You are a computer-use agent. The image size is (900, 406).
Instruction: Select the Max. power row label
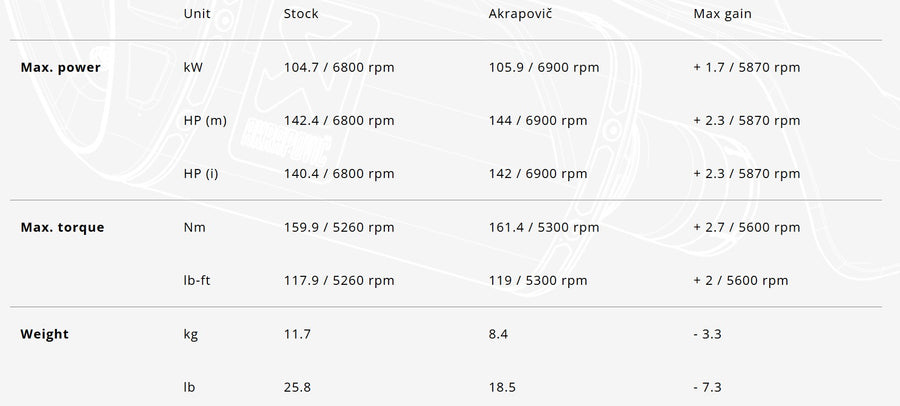click(x=60, y=67)
